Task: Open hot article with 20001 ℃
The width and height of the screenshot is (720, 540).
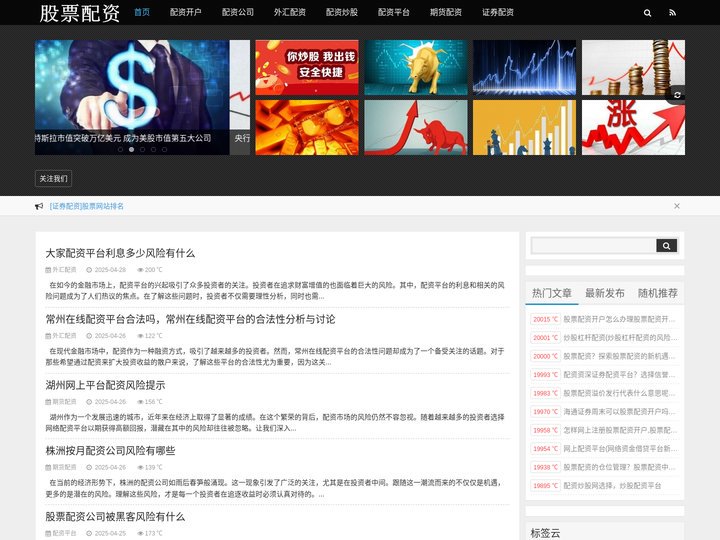Action: pos(620,338)
